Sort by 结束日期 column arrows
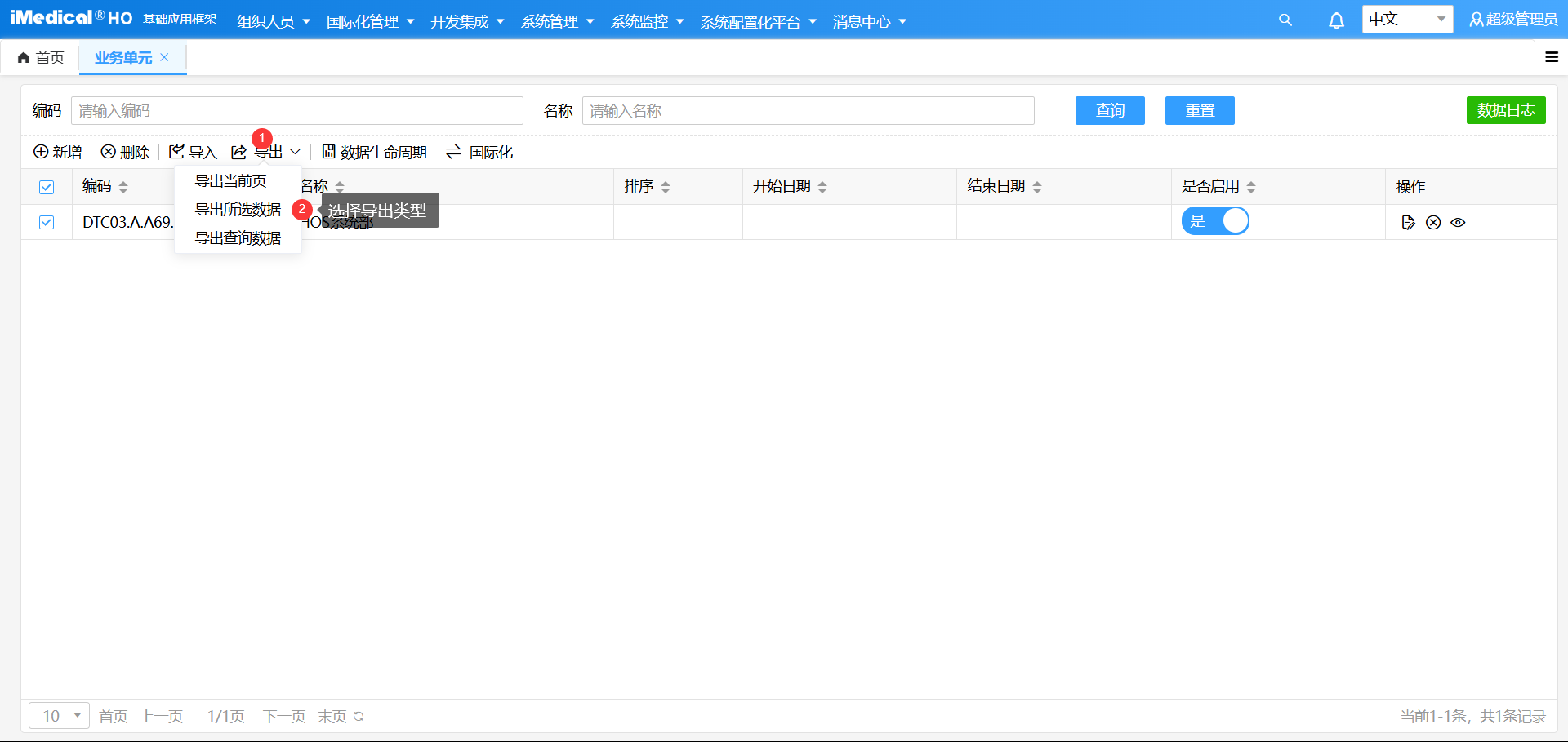1568x742 pixels. coord(1037,187)
